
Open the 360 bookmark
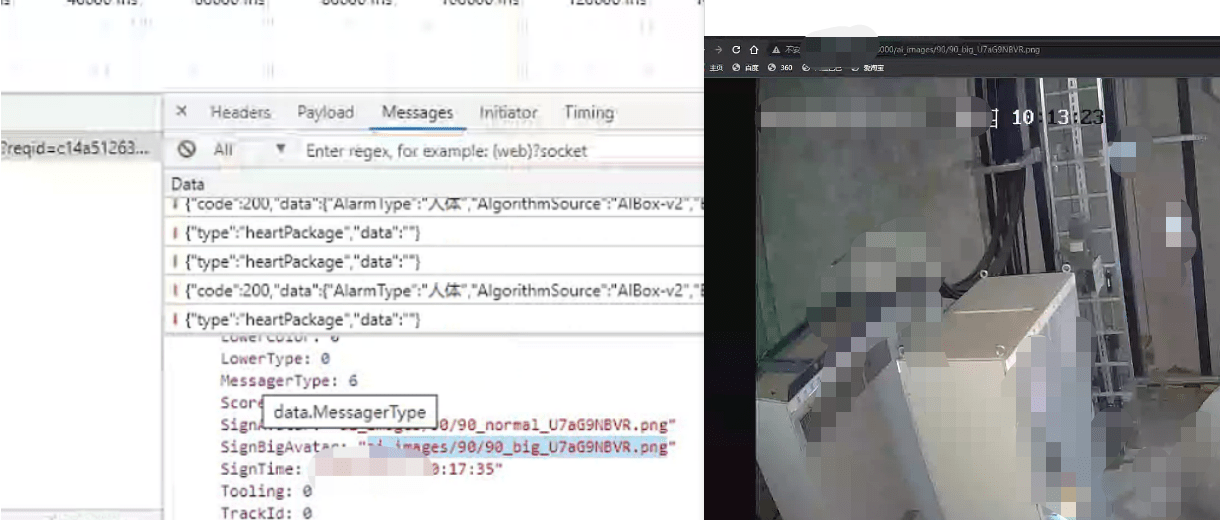click(x=780, y=68)
